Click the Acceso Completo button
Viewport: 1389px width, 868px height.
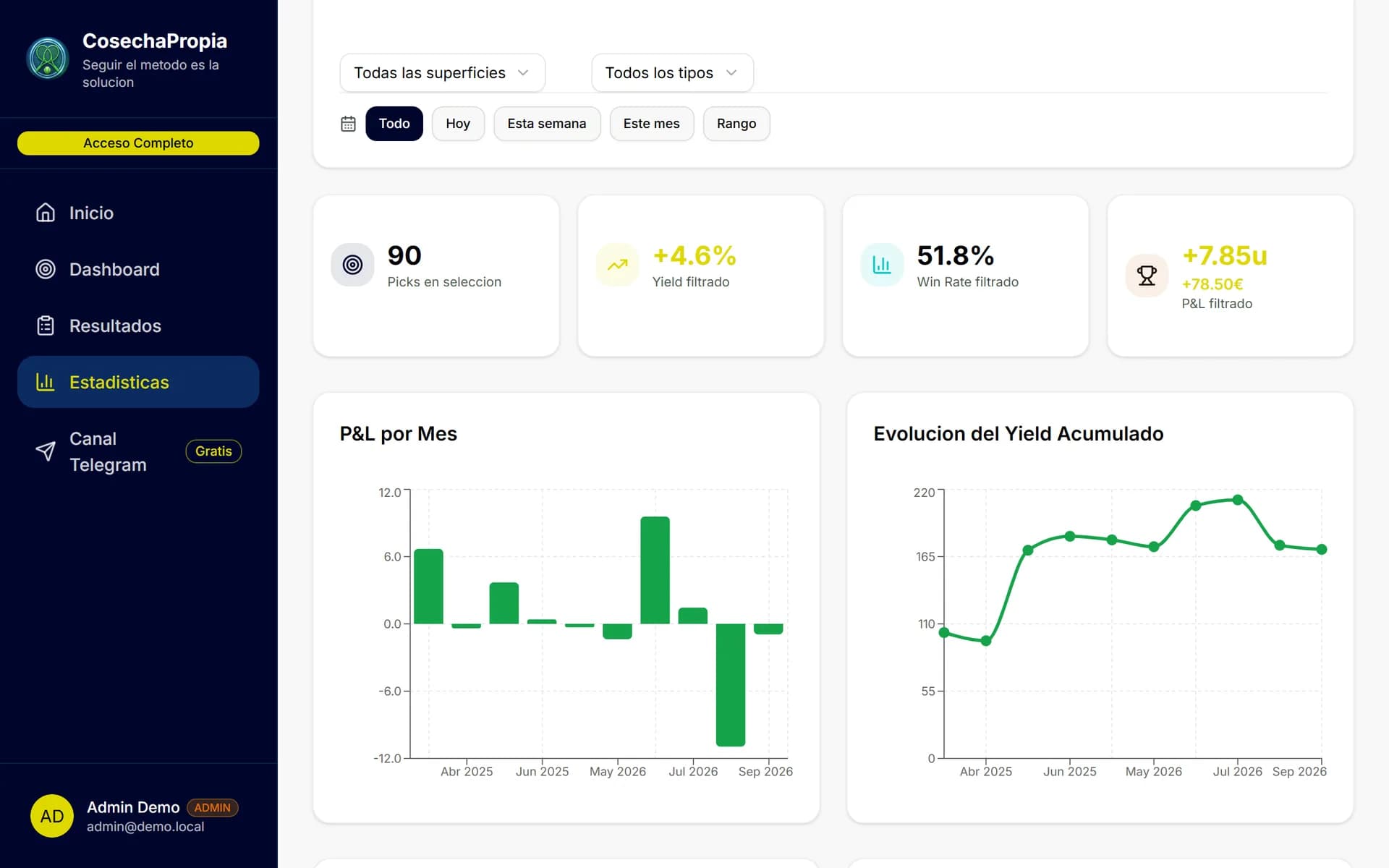tap(138, 143)
